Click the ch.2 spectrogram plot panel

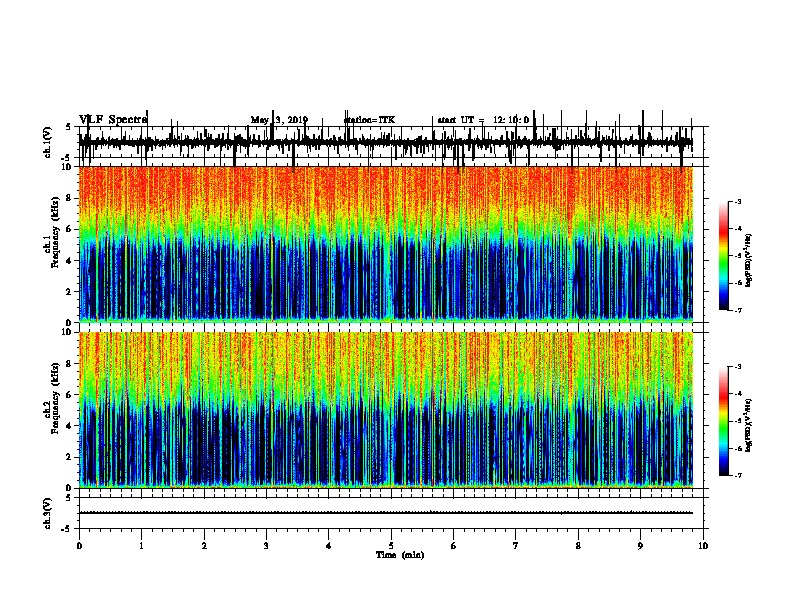point(386,410)
